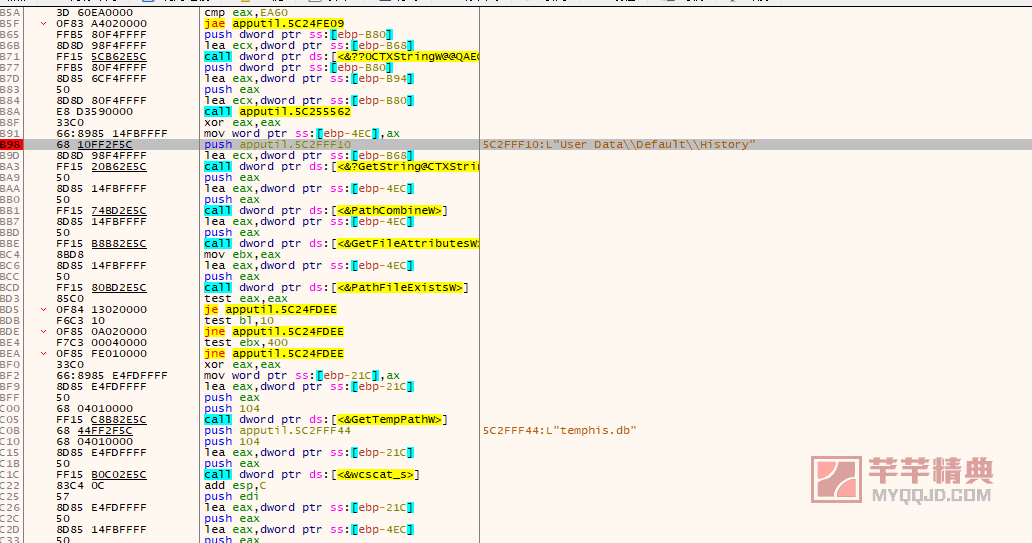Click the bytes '0F84 13020000'

[101, 309]
